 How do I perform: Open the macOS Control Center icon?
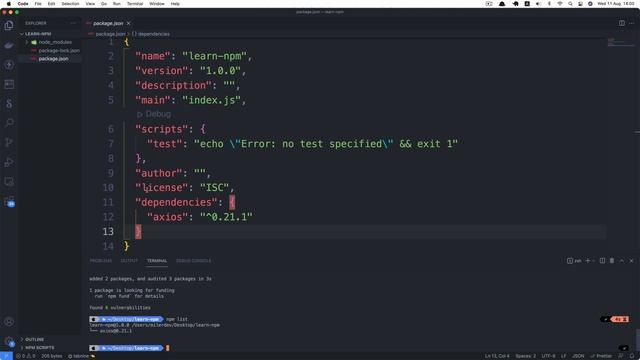580,4
